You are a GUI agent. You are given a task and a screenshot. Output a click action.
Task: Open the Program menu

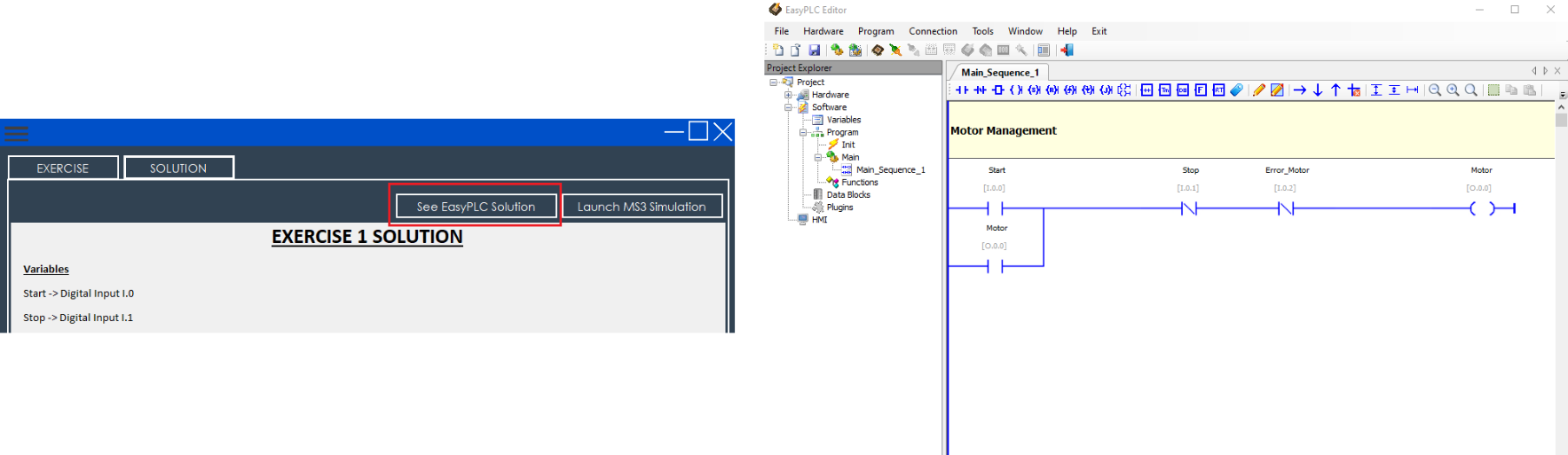(x=876, y=31)
